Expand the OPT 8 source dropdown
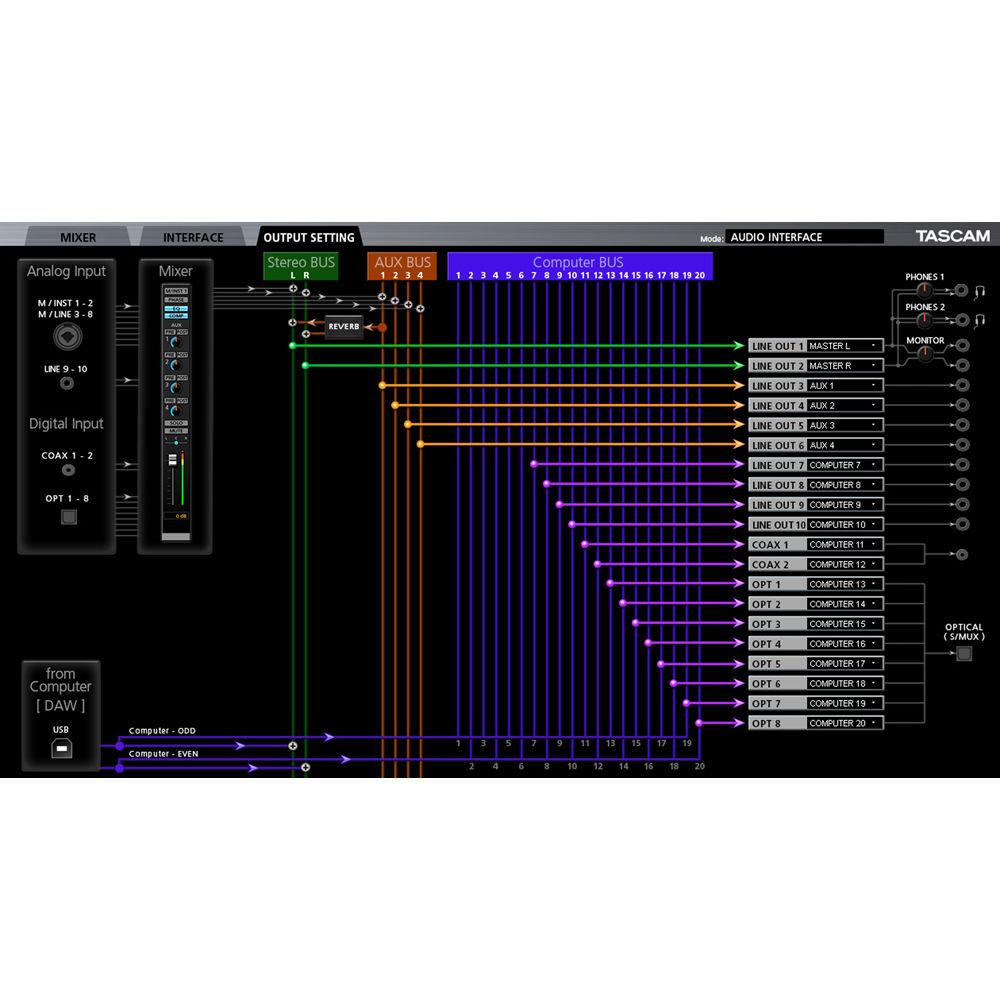The image size is (1000, 1000). [845, 723]
